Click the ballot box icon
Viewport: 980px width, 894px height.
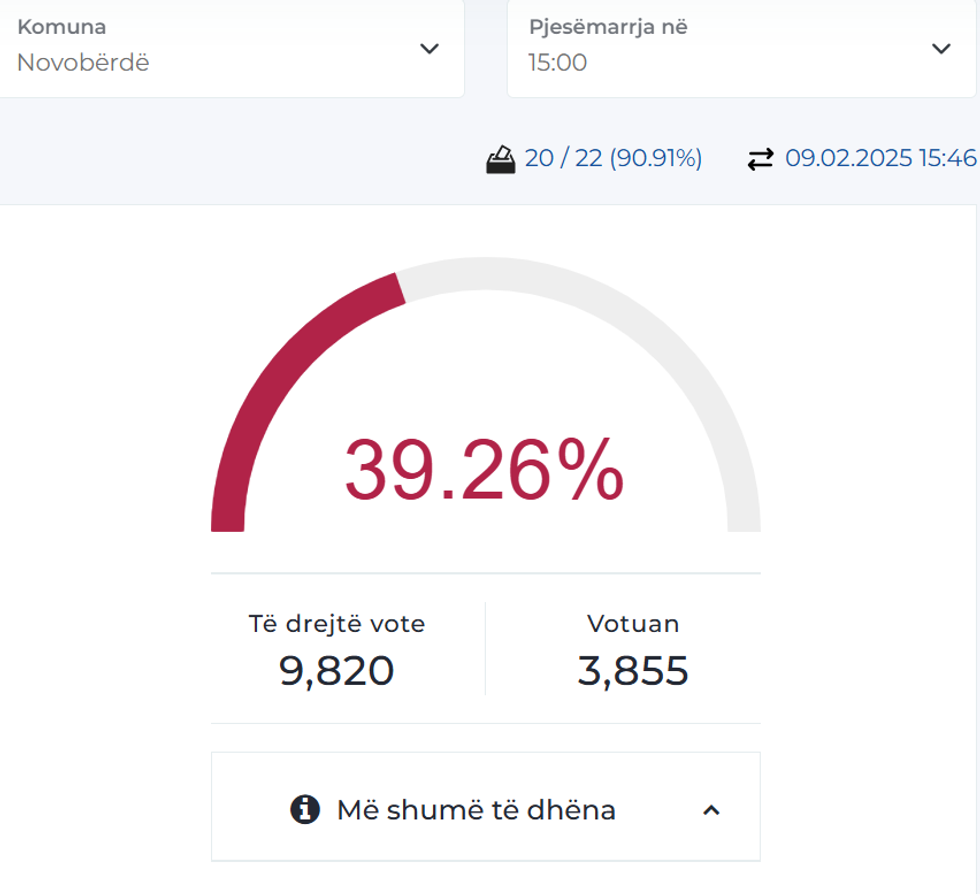point(501,159)
